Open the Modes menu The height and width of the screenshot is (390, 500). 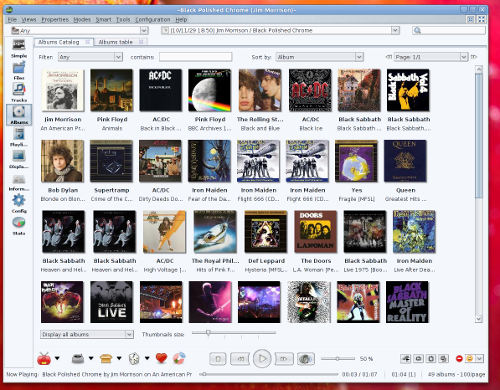pyautogui.click(x=82, y=20)
